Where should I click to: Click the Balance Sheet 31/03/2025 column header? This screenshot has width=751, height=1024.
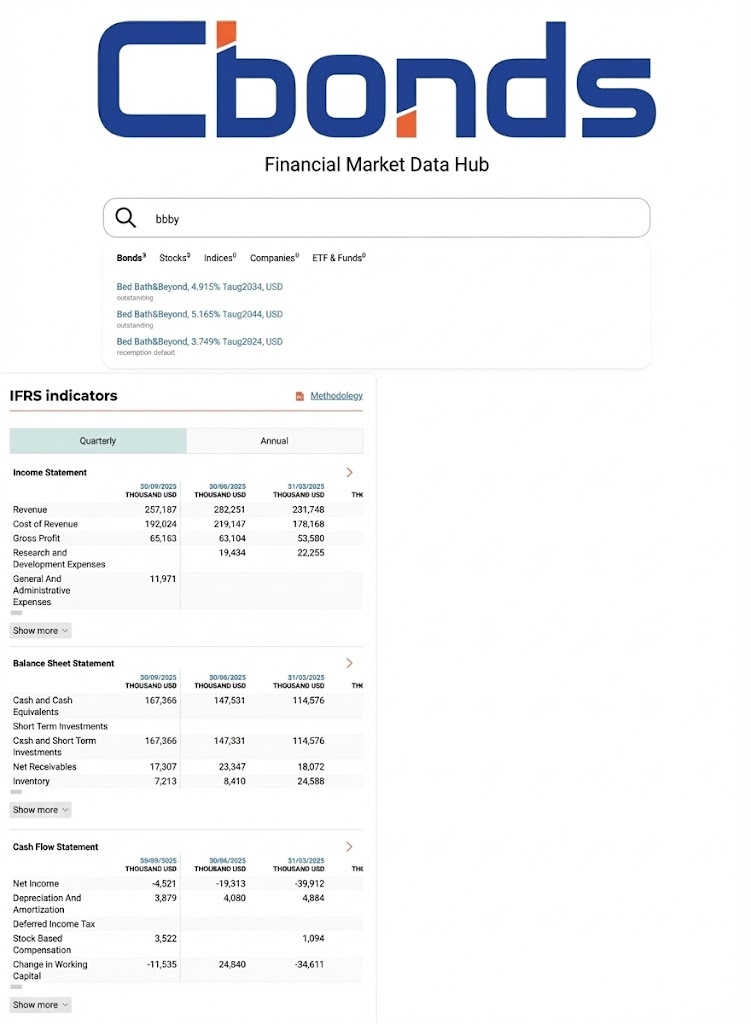pyautogui.click(x=298, y=681)
